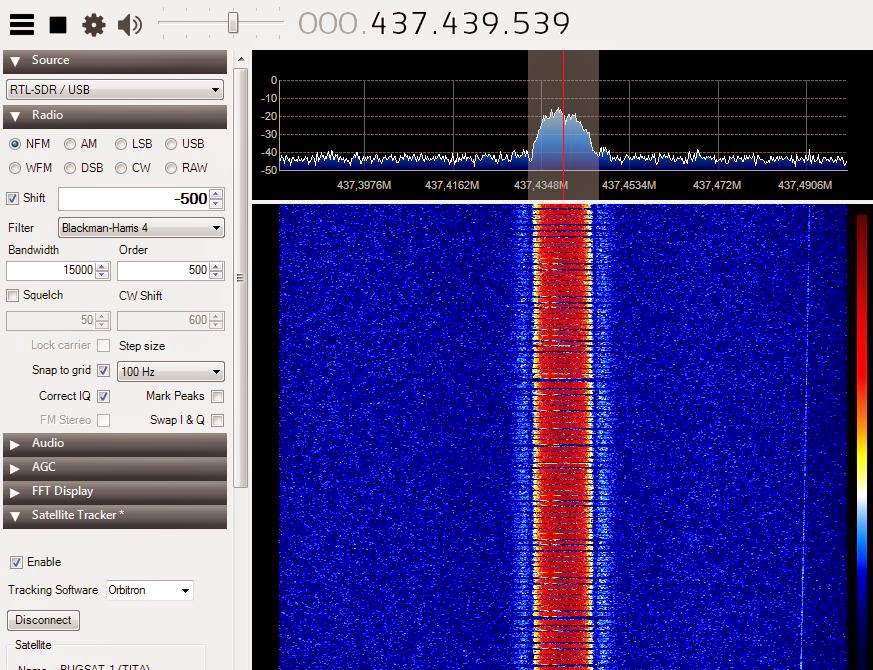Select DSB demodulation mode
The height and width of the screenshot is (670, 873).
point(70,168)
